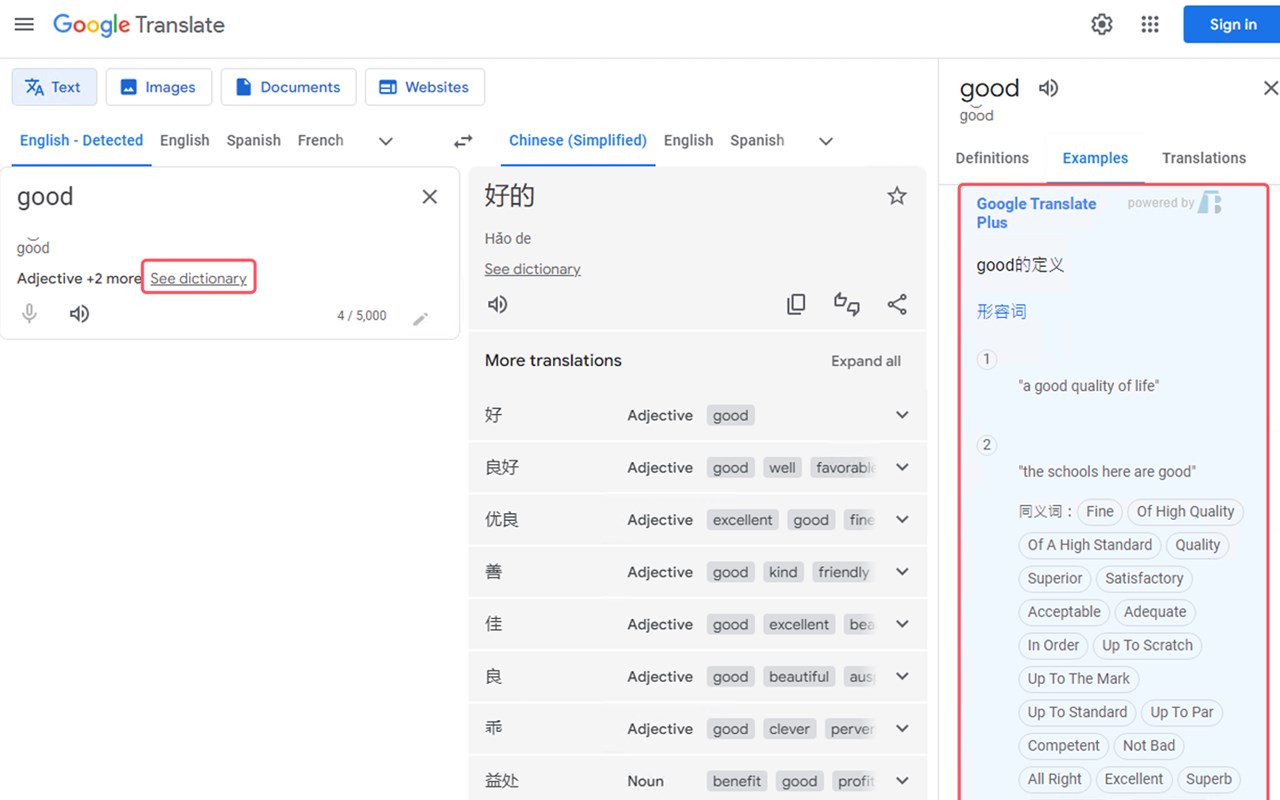Choose English as the source language

[185, 141]
